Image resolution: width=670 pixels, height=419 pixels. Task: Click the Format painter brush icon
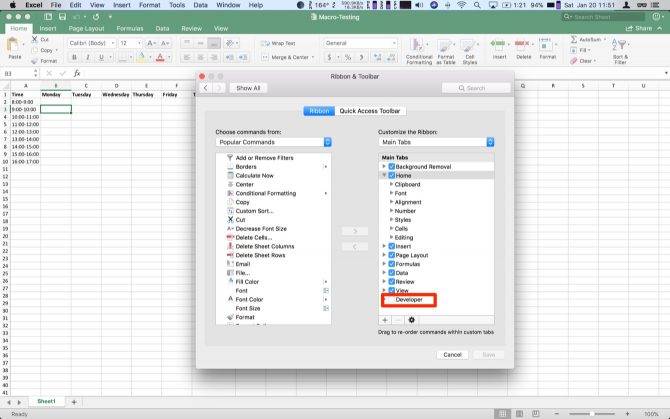35,61
